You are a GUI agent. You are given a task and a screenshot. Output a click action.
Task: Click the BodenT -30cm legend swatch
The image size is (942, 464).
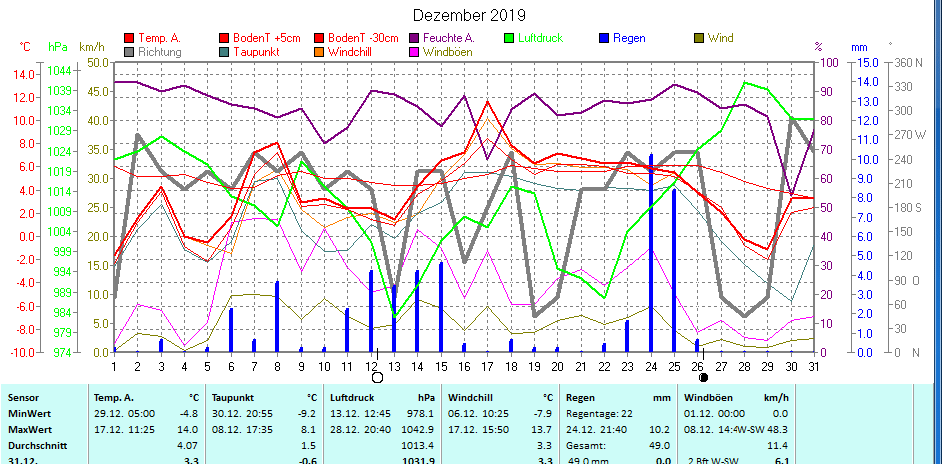coord(318,38)
